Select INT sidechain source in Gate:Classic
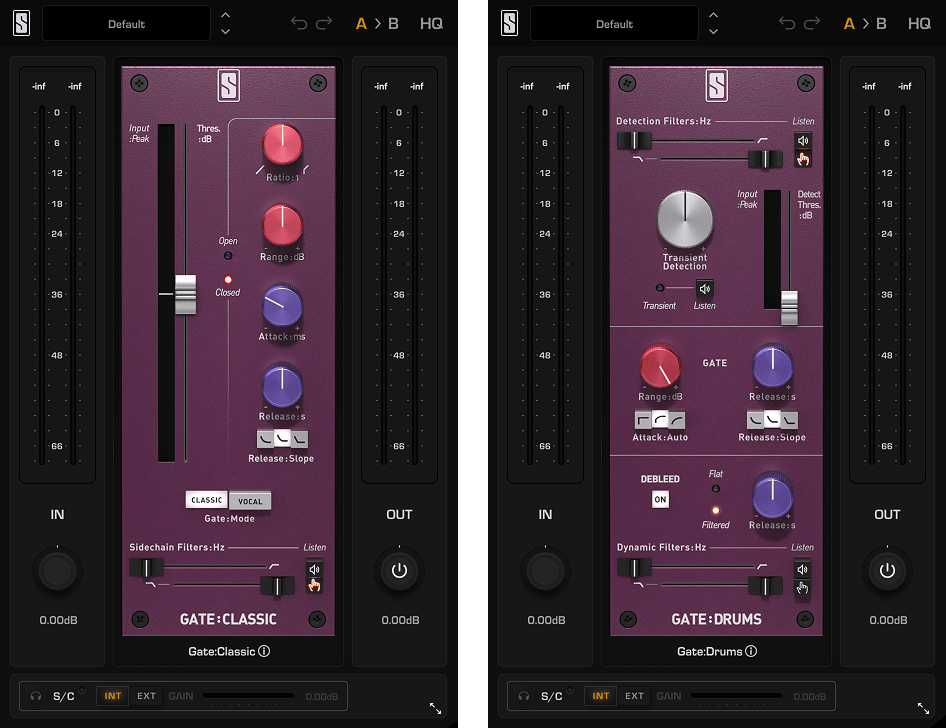 pos(113,696)
